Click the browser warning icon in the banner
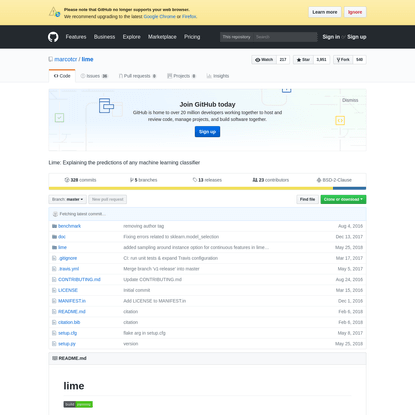Viewport: 415px width, 415px height. point(54,12)
